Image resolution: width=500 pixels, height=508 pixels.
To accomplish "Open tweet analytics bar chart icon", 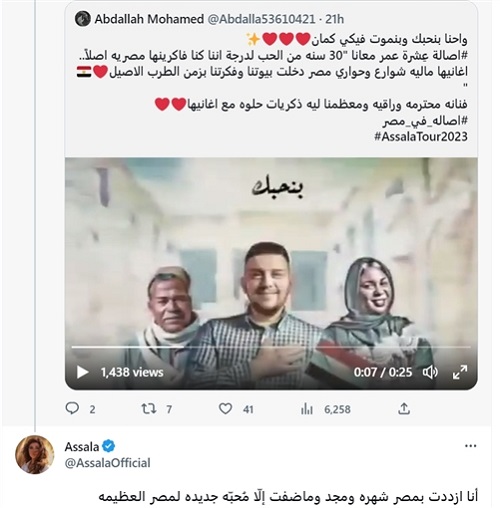I will click(x=306, y=409).
